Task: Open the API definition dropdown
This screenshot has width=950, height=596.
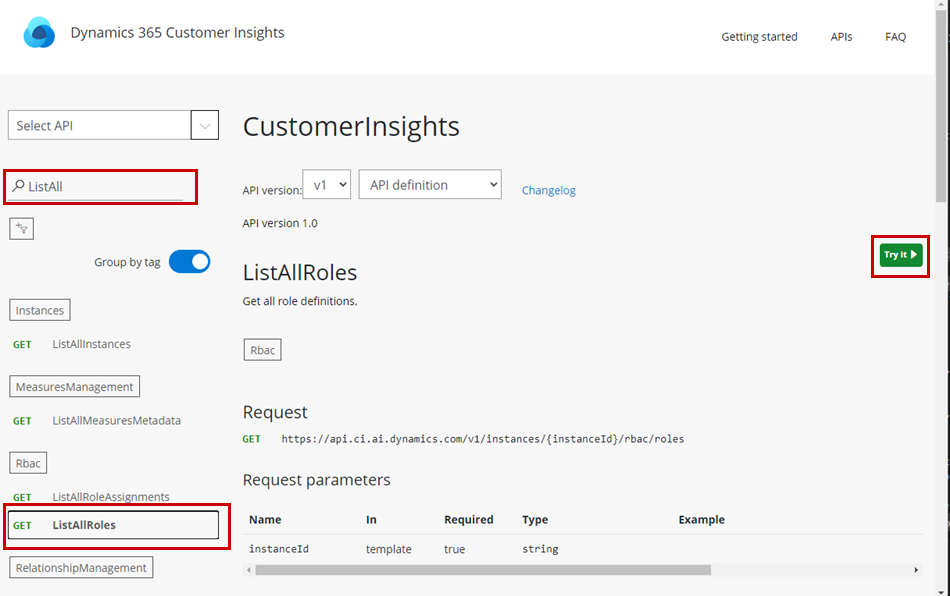Action: coord(429,184)
